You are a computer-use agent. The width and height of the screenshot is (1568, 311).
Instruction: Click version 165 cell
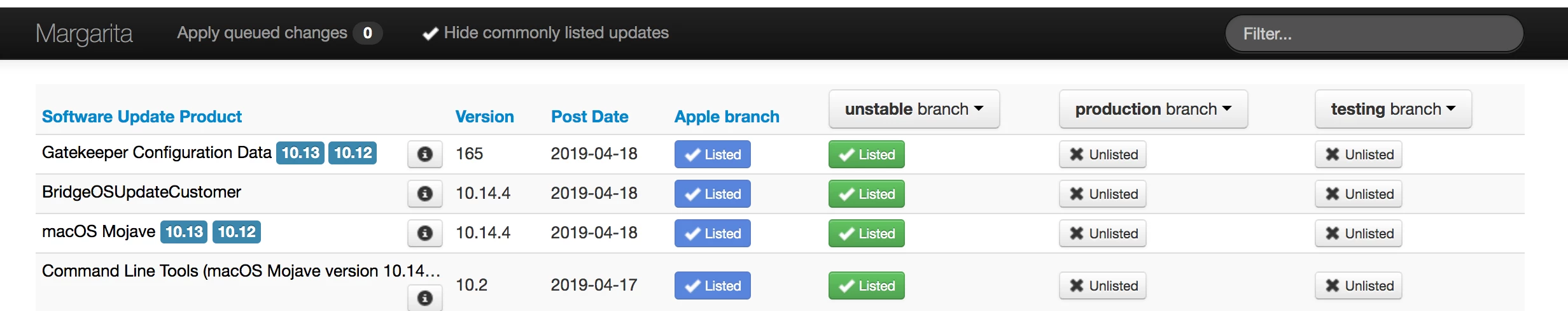[470, 154]
